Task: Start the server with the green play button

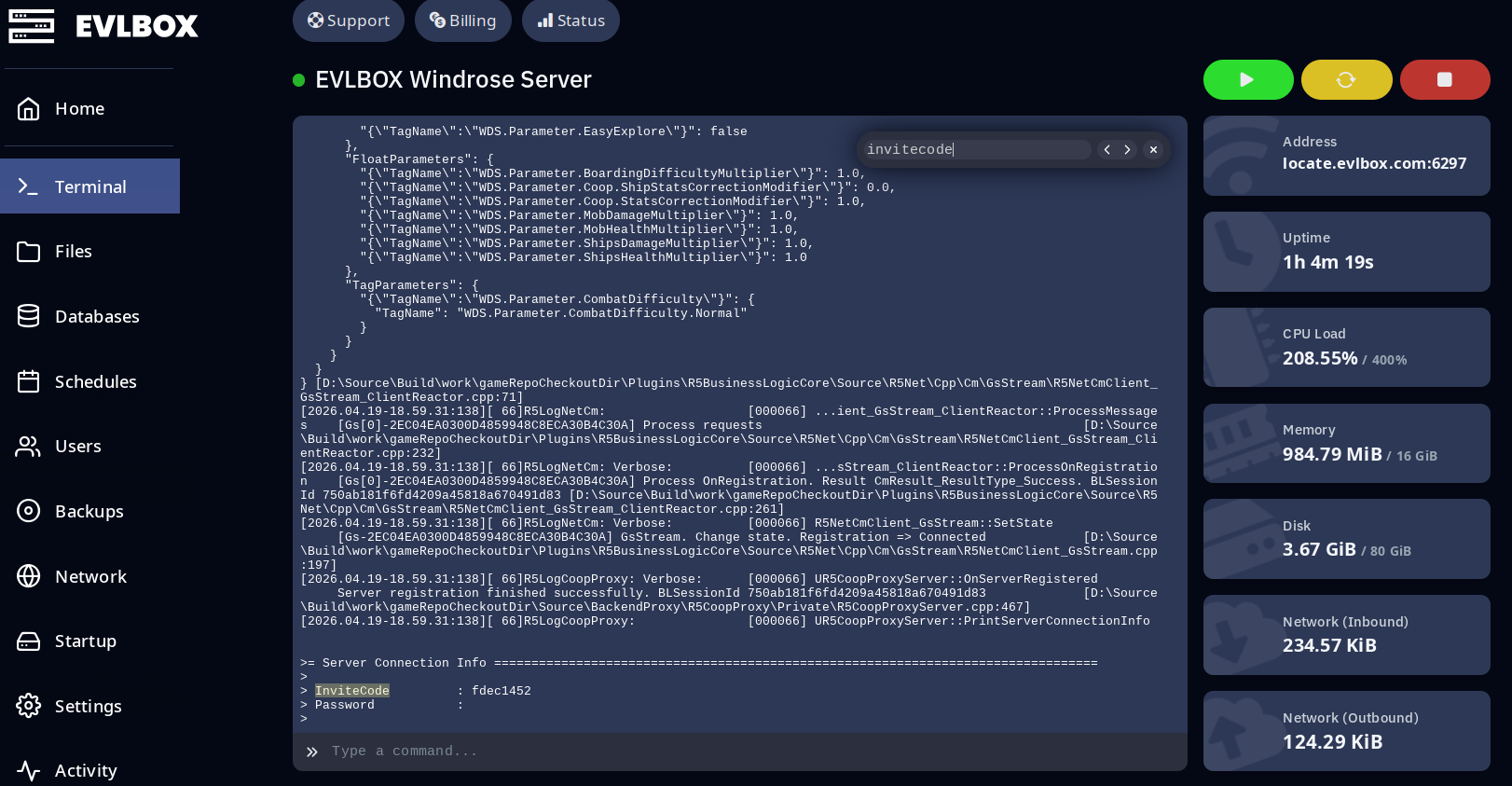Action: coord(1248,80)
